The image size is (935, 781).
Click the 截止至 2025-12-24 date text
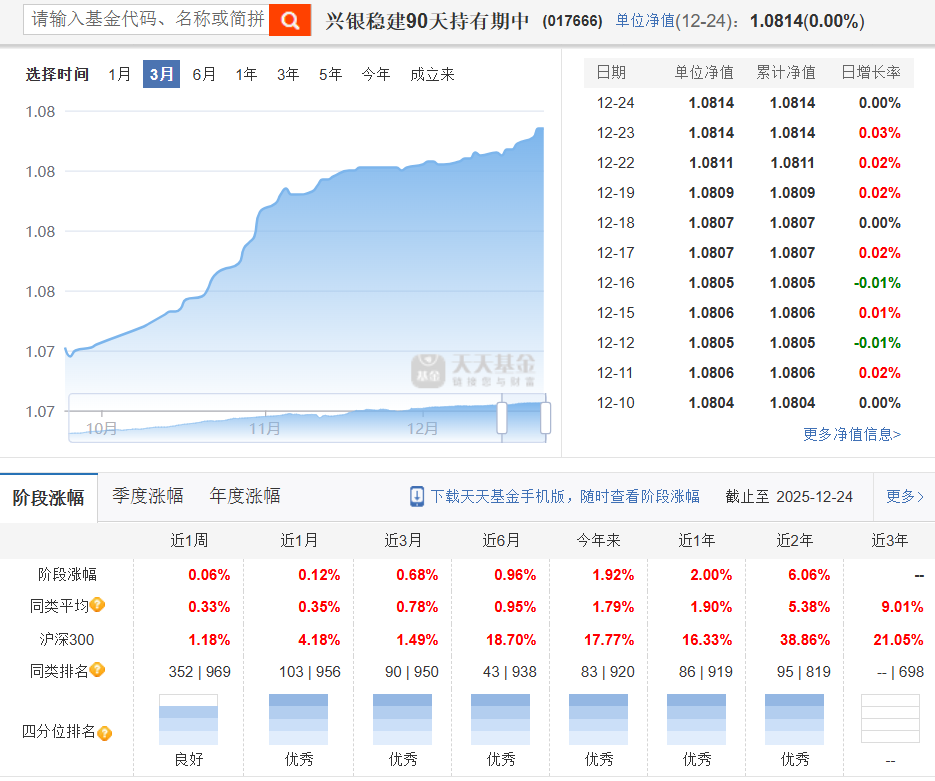(x=789, y=497)
